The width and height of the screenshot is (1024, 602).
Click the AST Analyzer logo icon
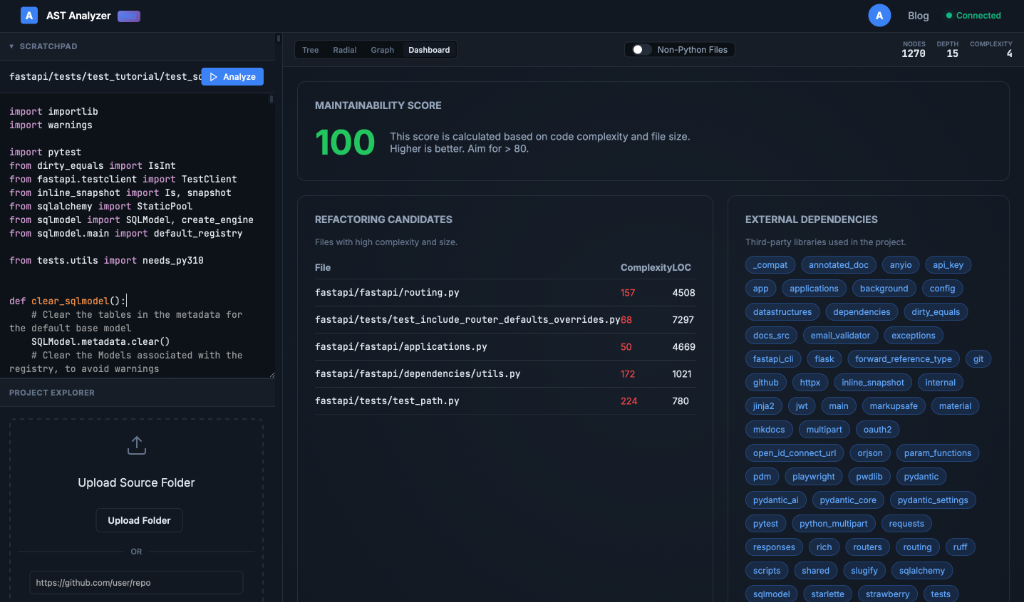[27, 15]
